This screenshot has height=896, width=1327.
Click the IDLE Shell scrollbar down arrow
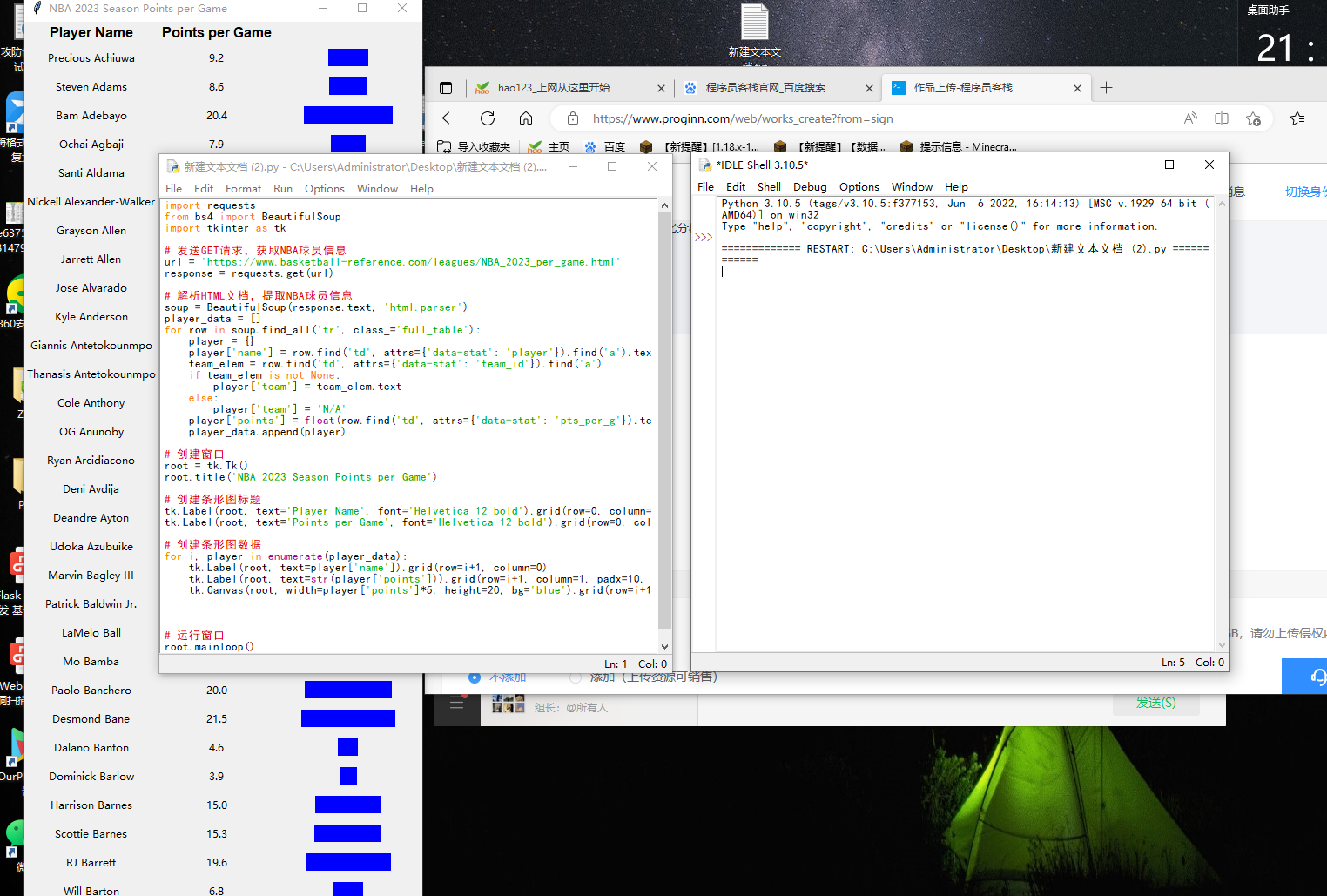pos(1222,645)
